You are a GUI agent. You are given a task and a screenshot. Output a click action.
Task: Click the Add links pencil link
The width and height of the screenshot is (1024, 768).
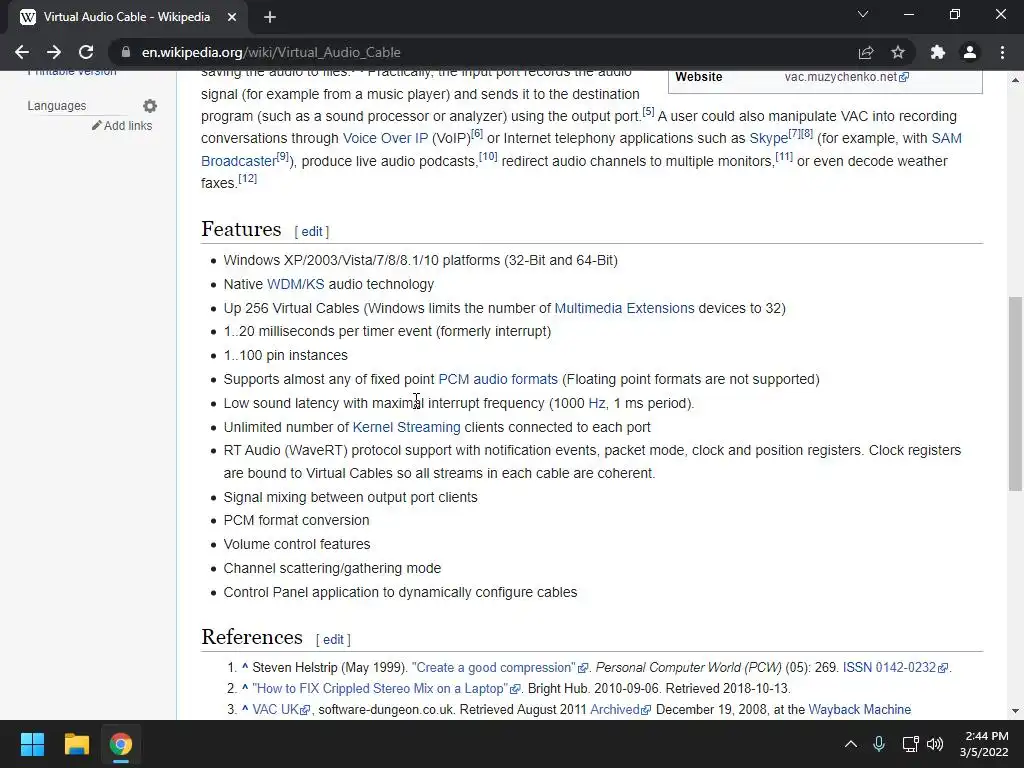(x=122, y=125)
